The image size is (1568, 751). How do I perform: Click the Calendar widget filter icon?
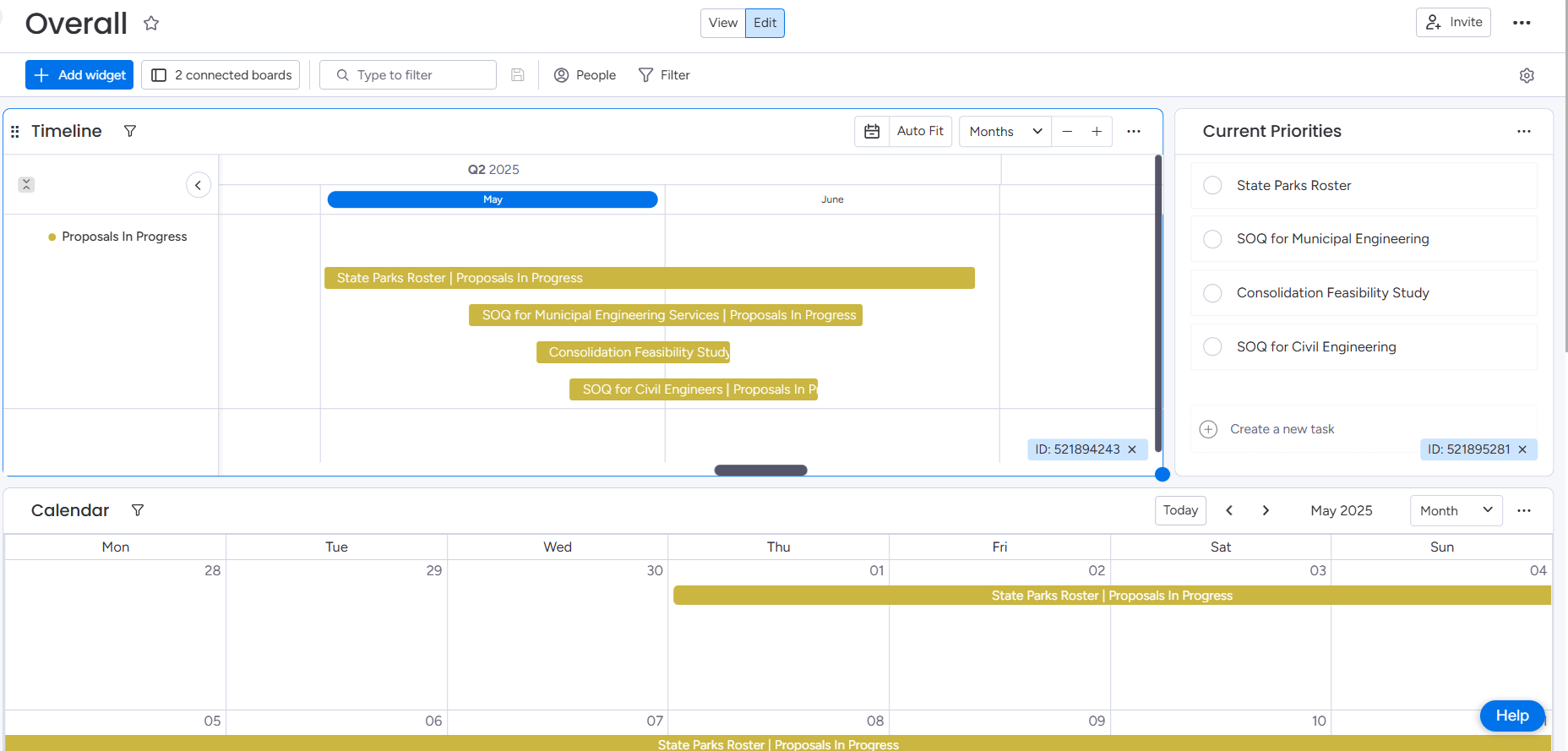pos(138,510)
